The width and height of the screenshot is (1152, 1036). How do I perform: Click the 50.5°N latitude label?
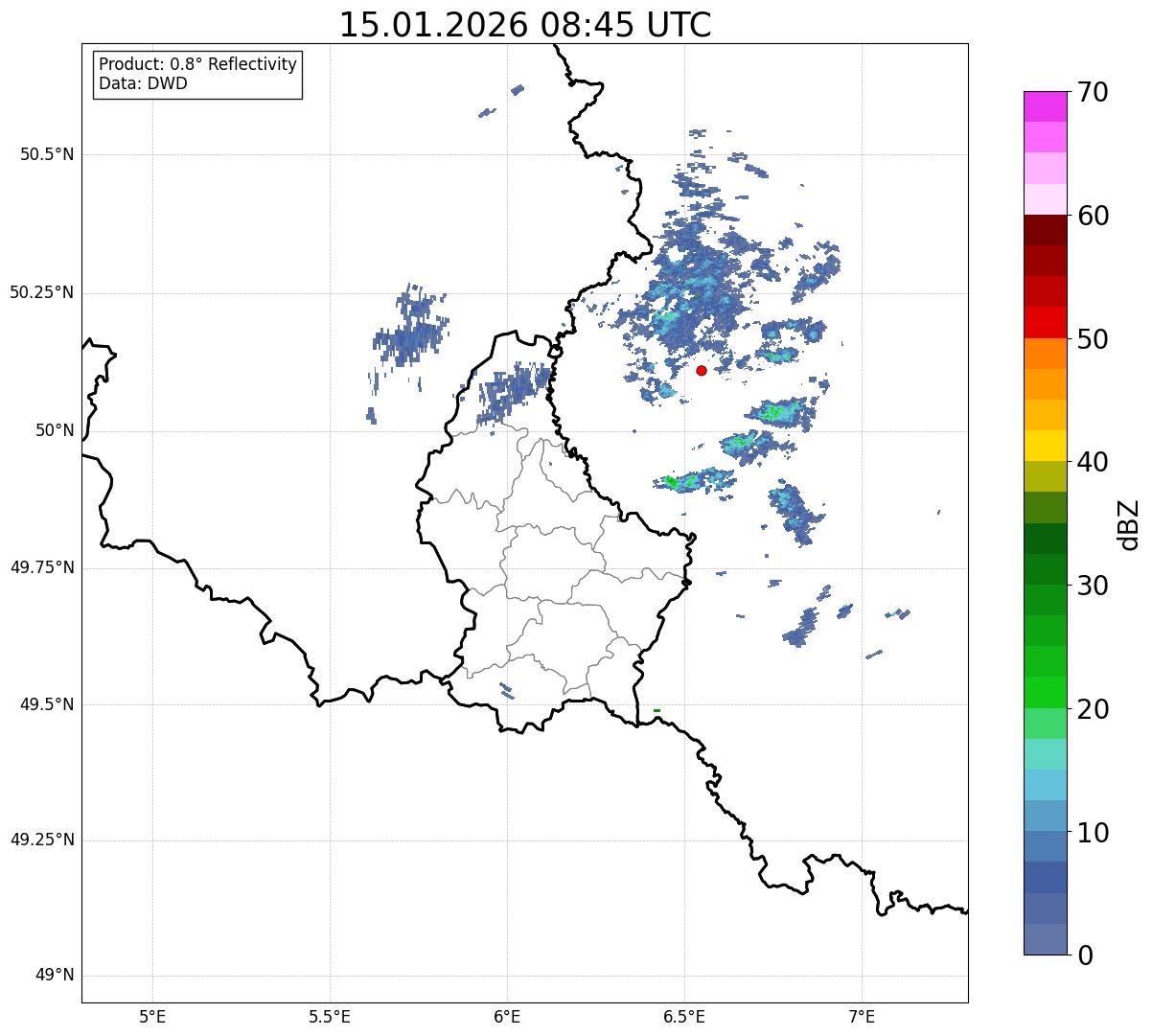click(x=47, y=155)
